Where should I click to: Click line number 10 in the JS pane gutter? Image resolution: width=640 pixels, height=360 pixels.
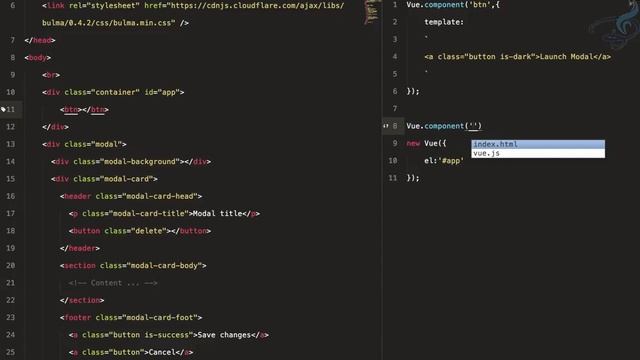pyautogui.click(x=393, y=161)
